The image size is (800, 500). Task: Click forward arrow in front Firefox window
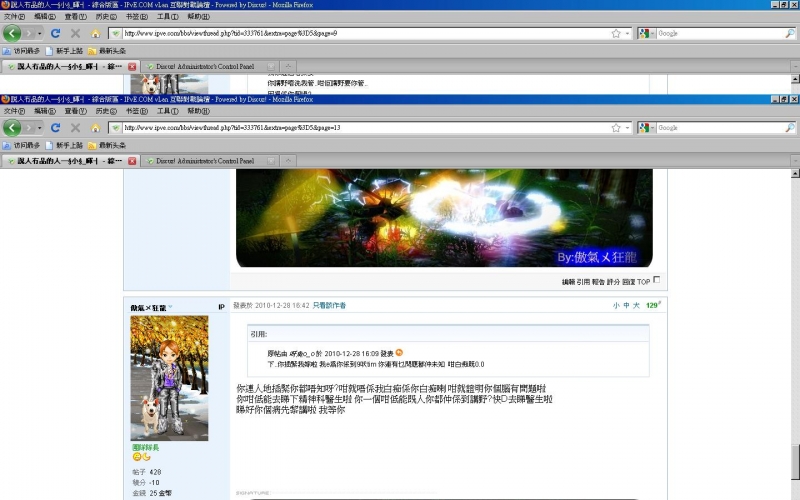[29, 128]
